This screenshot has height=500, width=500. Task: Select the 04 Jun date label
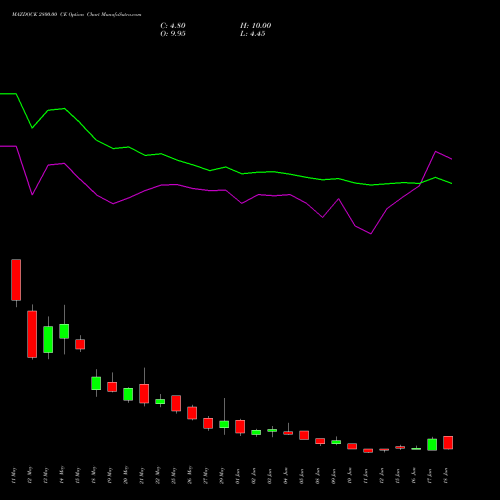pyautogui.click(x=286, y=476)
